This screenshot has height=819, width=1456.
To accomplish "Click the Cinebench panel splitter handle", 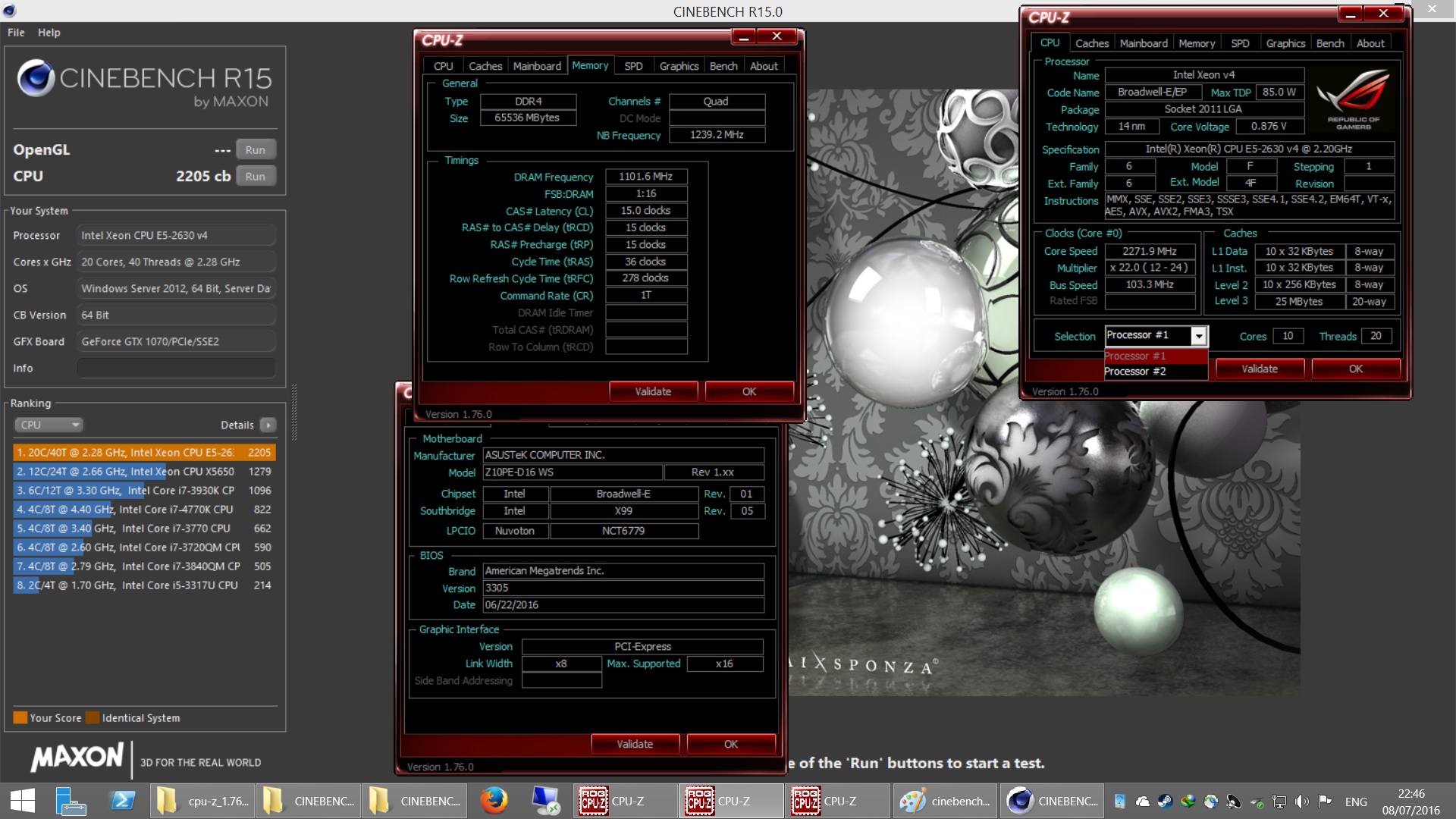I will 294,413.
